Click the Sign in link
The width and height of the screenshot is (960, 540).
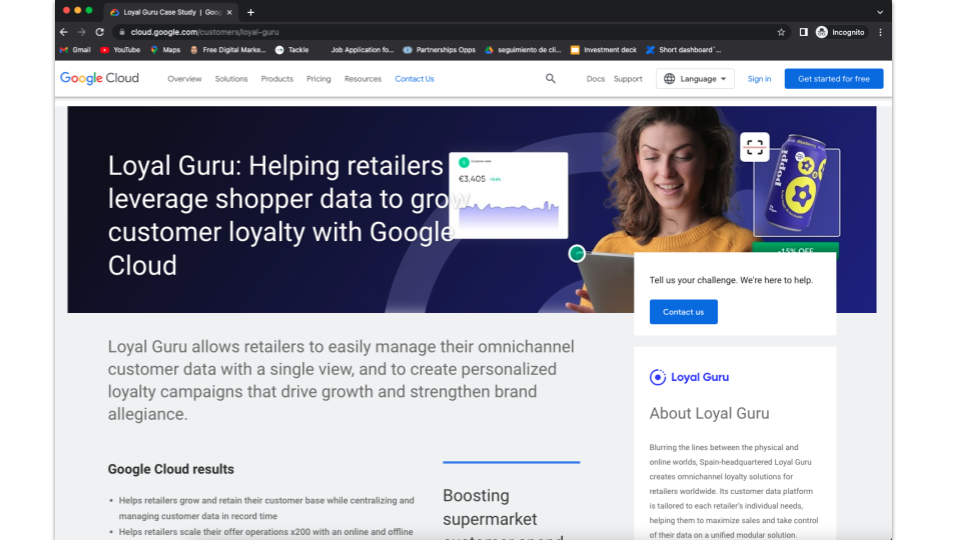(759, 79)
